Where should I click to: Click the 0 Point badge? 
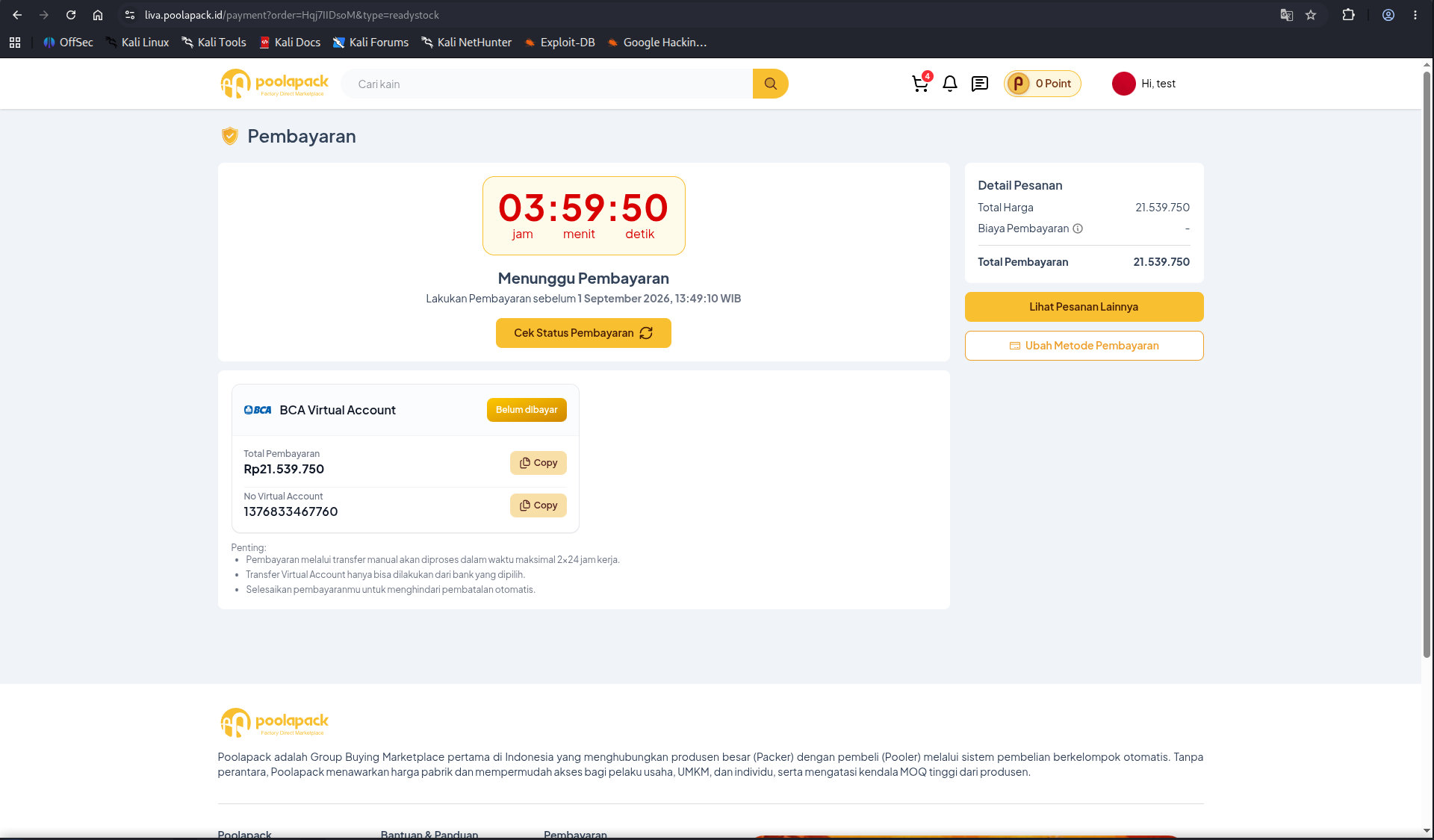(1042, 84)
